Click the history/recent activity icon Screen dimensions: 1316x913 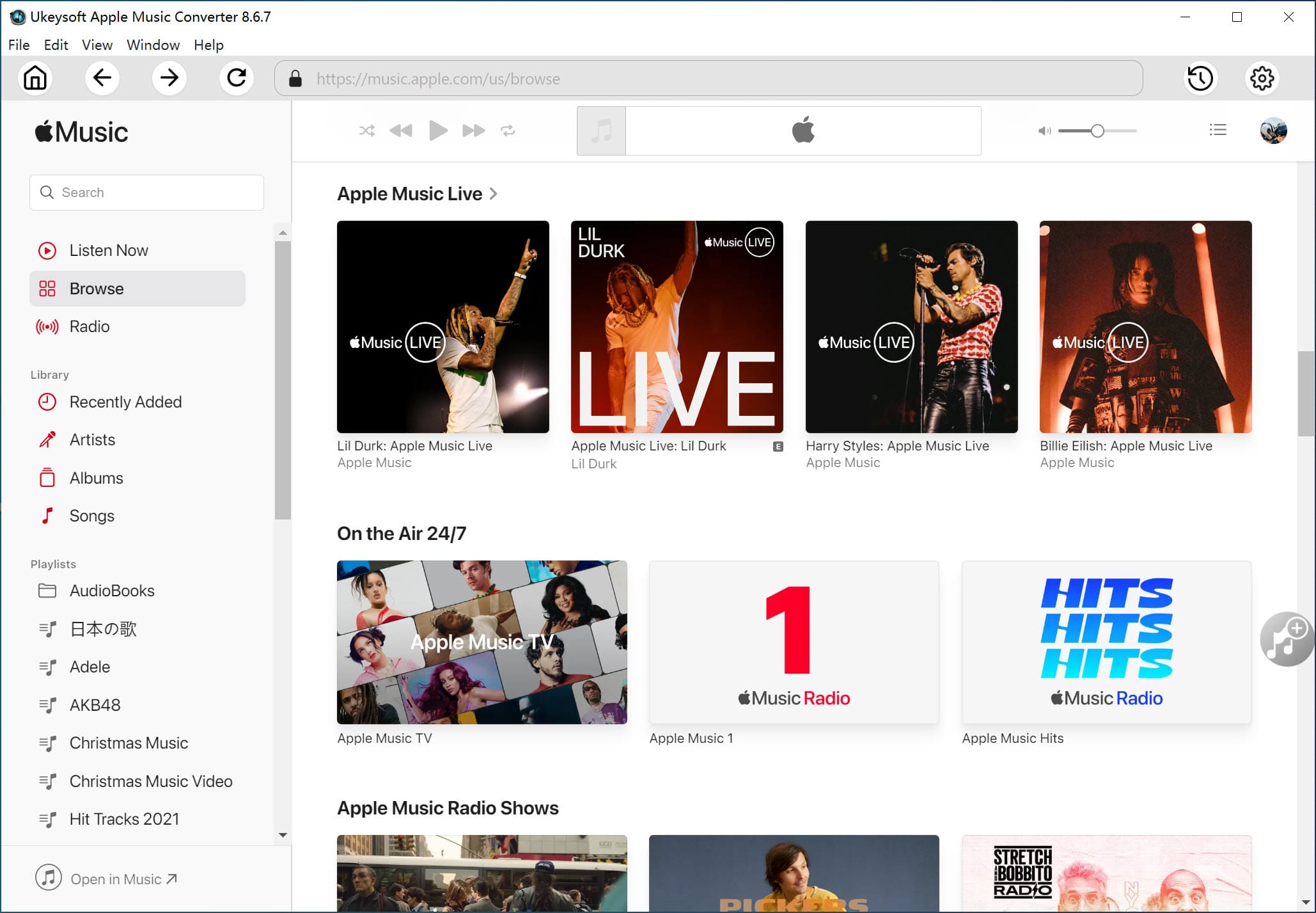(x=1199, y=78)
